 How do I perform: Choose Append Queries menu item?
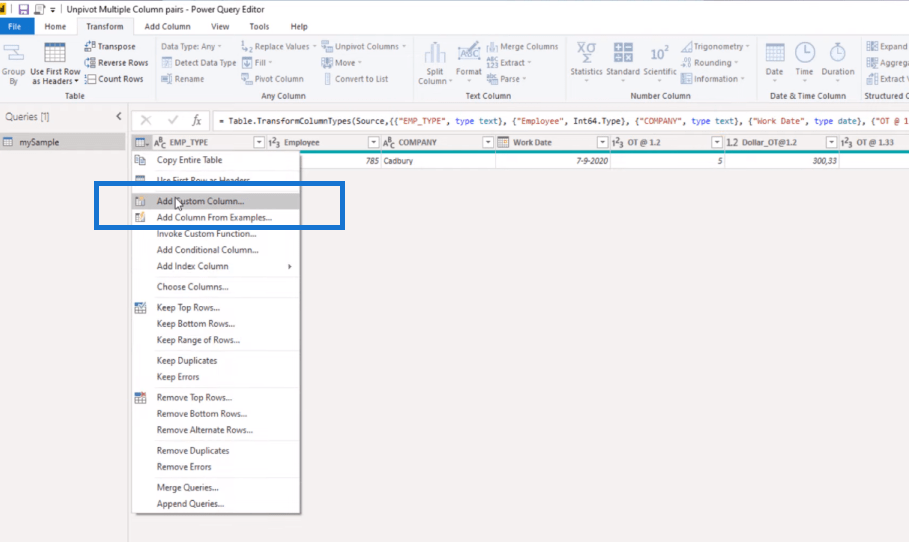[x=216, y=504]
